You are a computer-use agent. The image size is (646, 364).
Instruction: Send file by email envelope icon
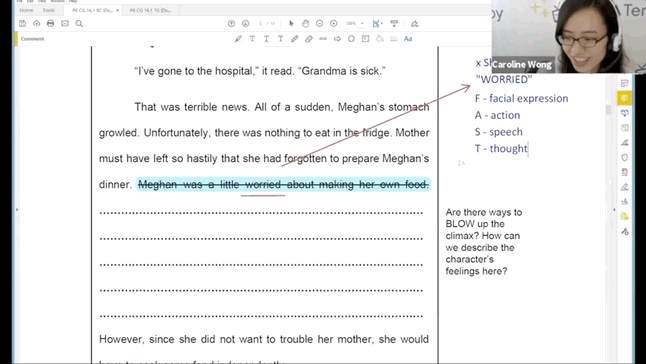65,23
